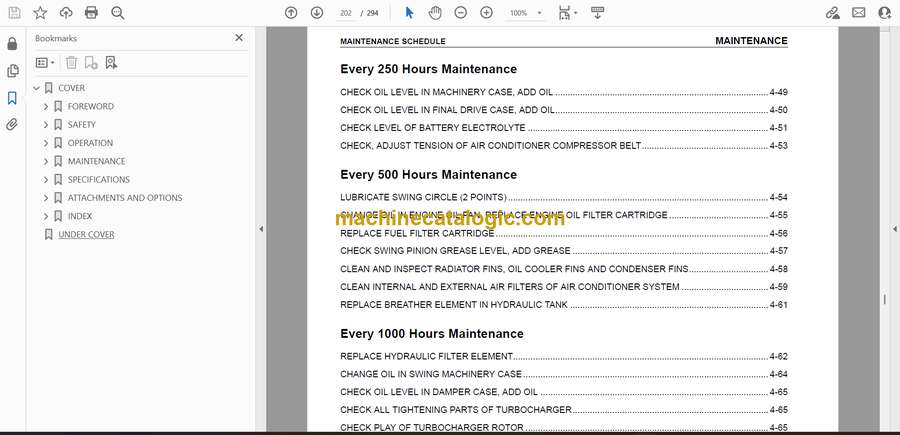900x435 pixels.
Task: Click the vertical document scrollbar
Action: [884, 230]
